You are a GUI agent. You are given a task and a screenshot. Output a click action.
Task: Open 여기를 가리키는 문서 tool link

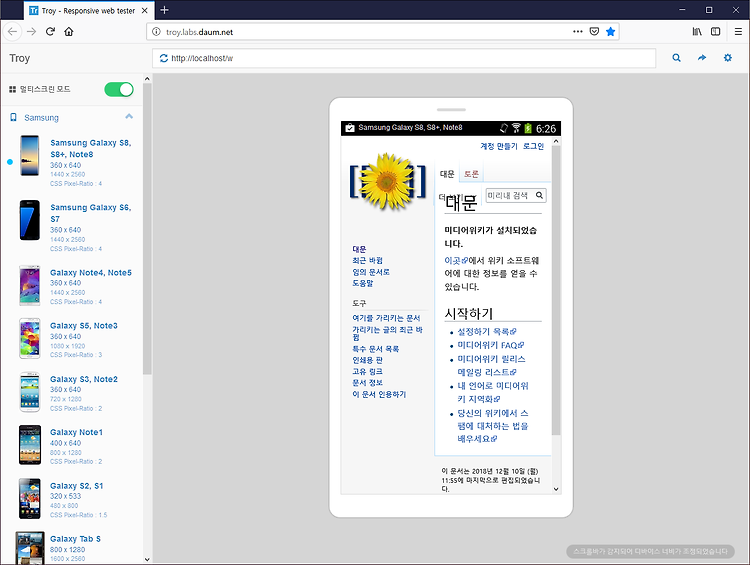pyautogui.click(x=386, y=318)
